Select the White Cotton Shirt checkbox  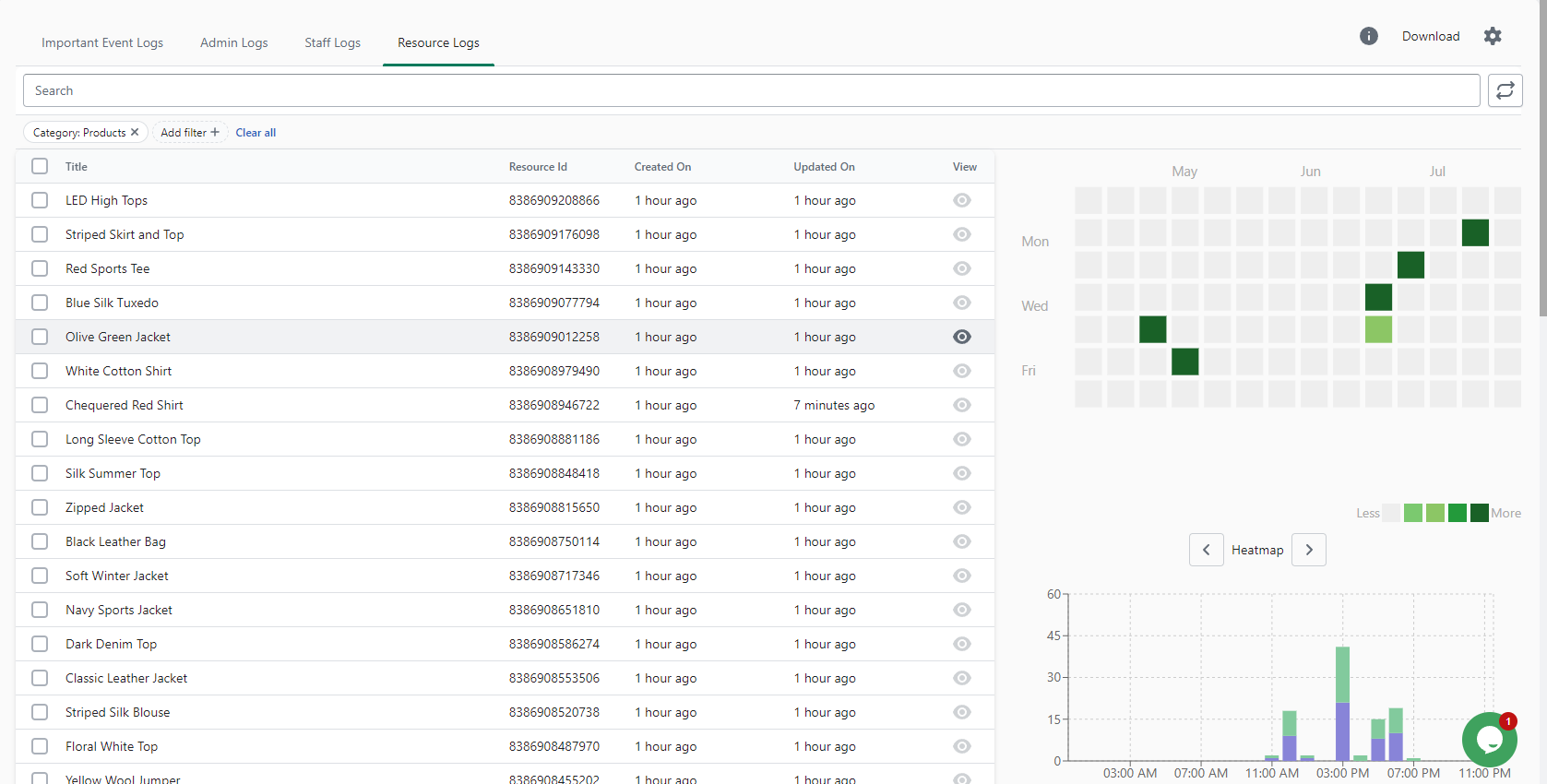click(40, 371)
